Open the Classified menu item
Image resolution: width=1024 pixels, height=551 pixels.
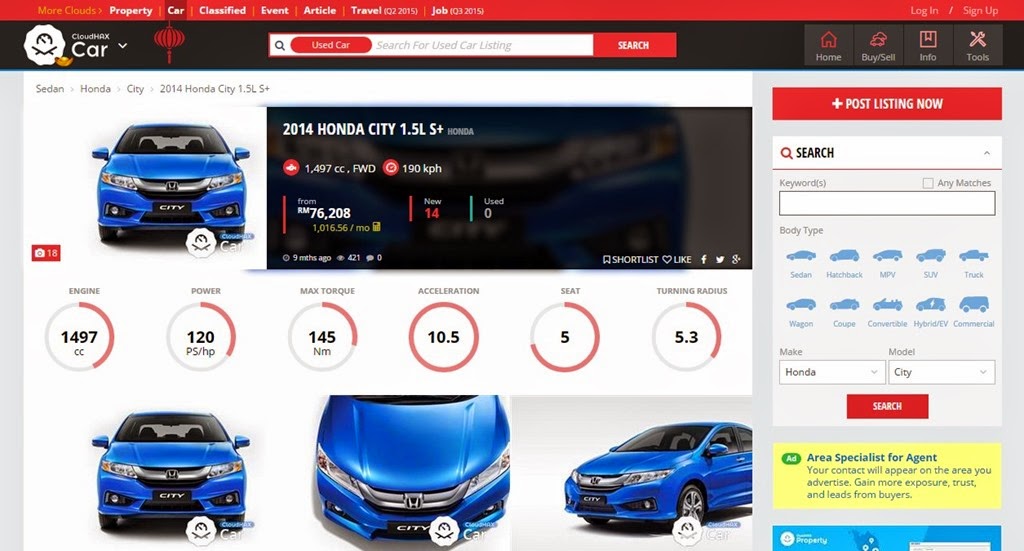[x=222, y=10]
